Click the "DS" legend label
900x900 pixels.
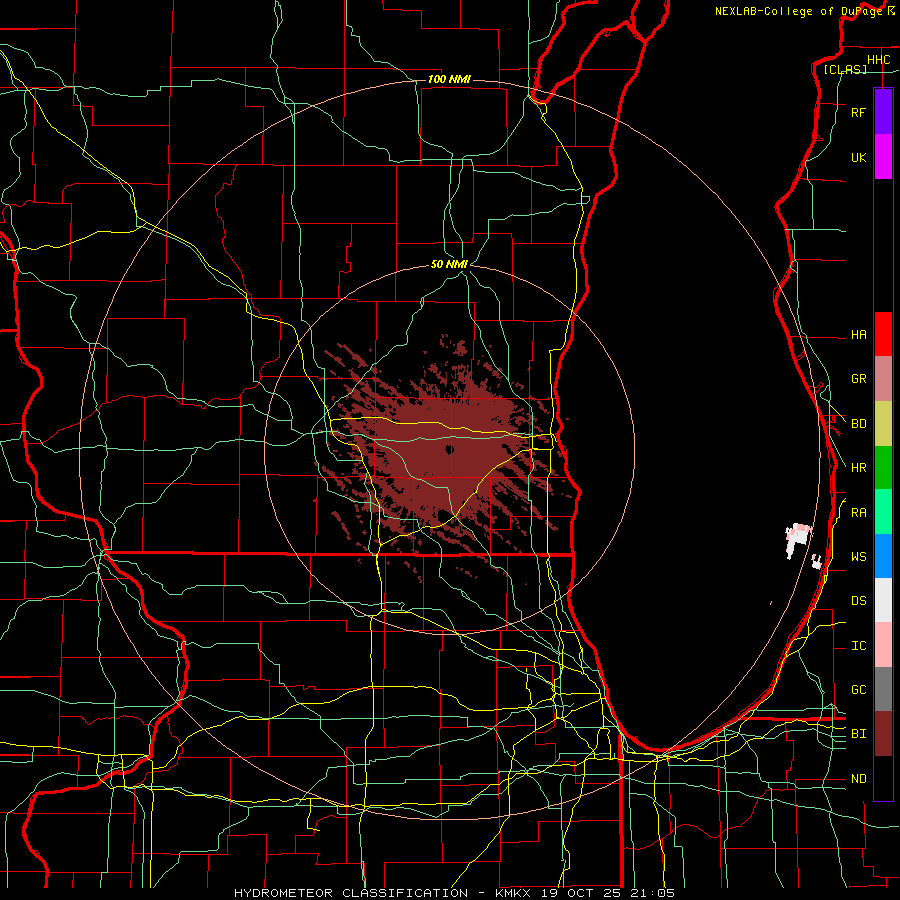(858, 600)
